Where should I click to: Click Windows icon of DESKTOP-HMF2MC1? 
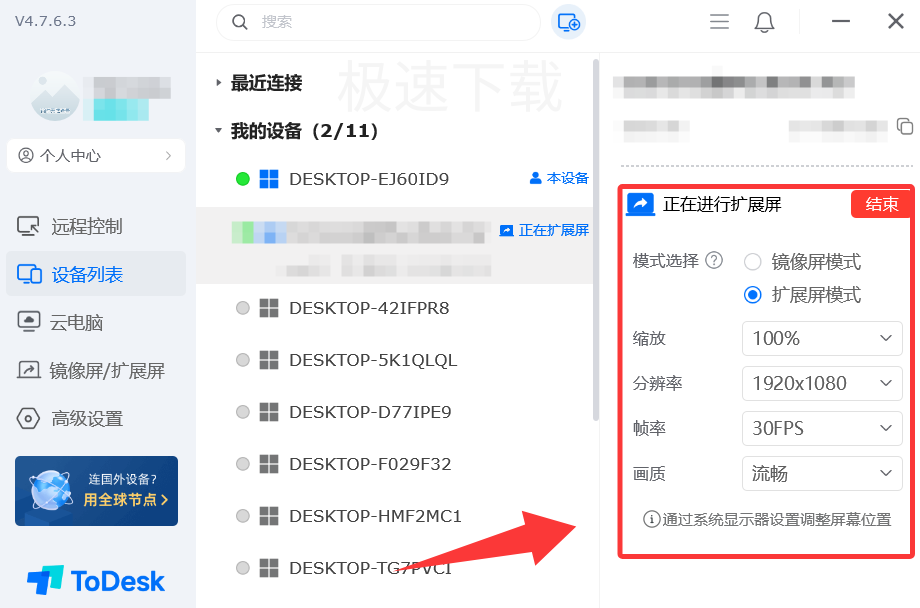(269, 516)
